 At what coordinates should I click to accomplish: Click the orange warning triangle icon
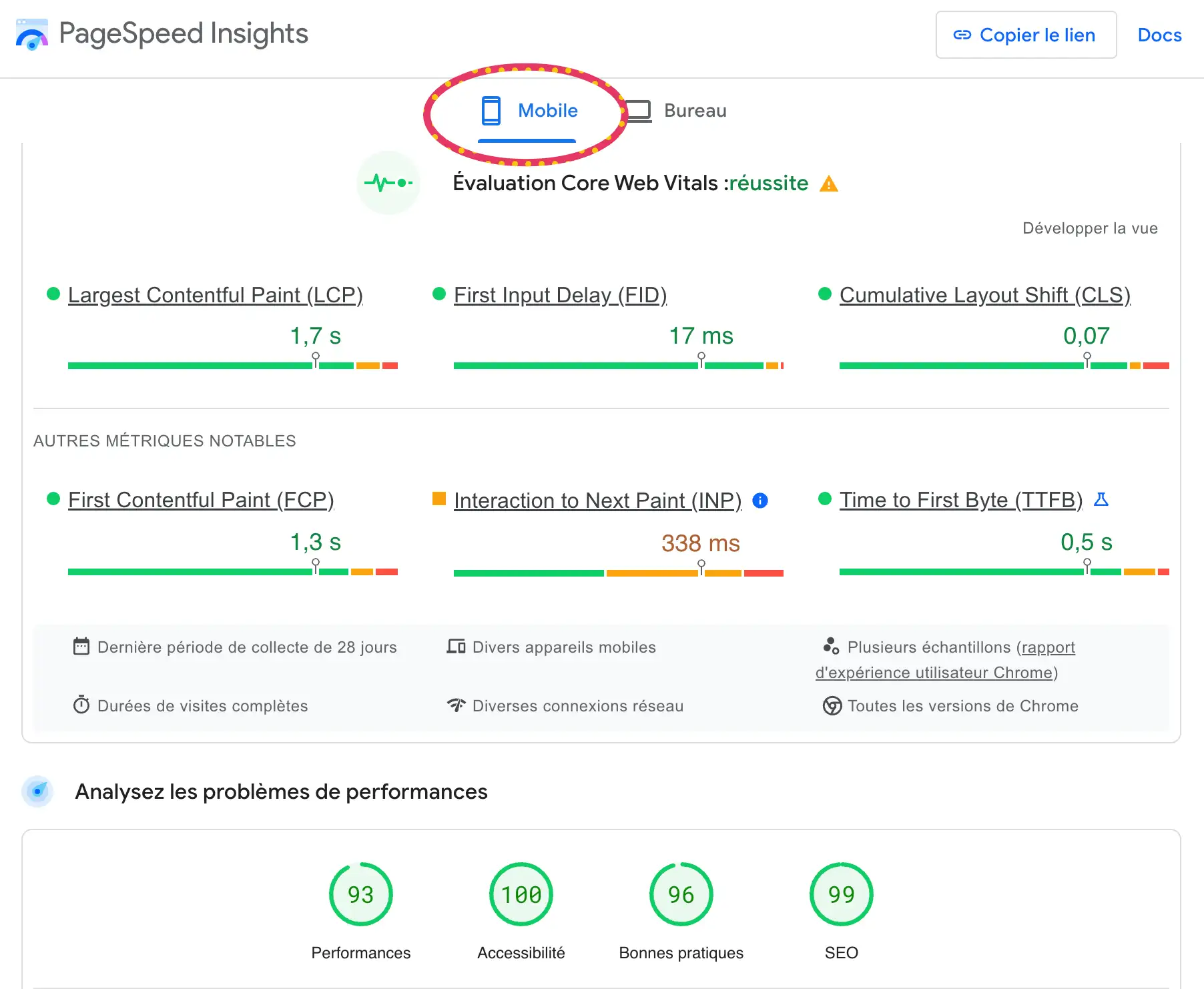coord(829,184)
